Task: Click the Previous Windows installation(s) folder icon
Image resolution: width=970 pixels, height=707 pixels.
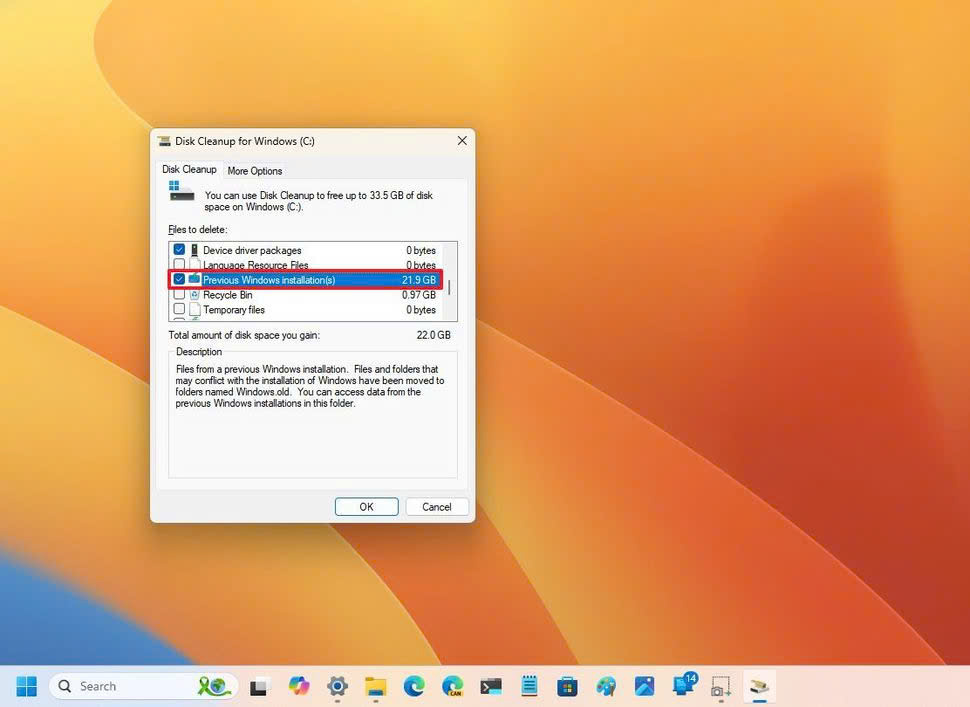Action: click(194, 280)
